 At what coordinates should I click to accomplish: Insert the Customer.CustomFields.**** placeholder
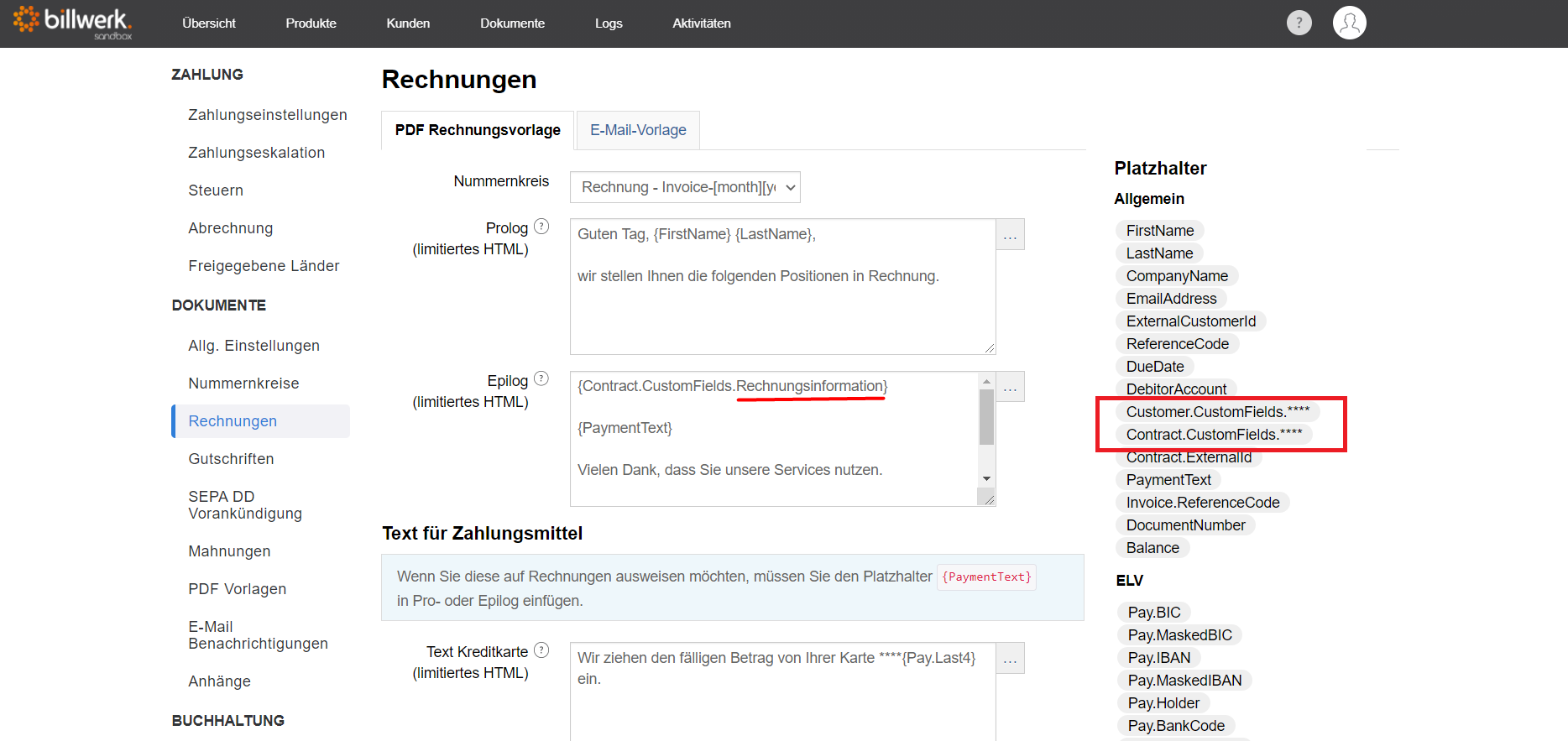point(1218,412)
